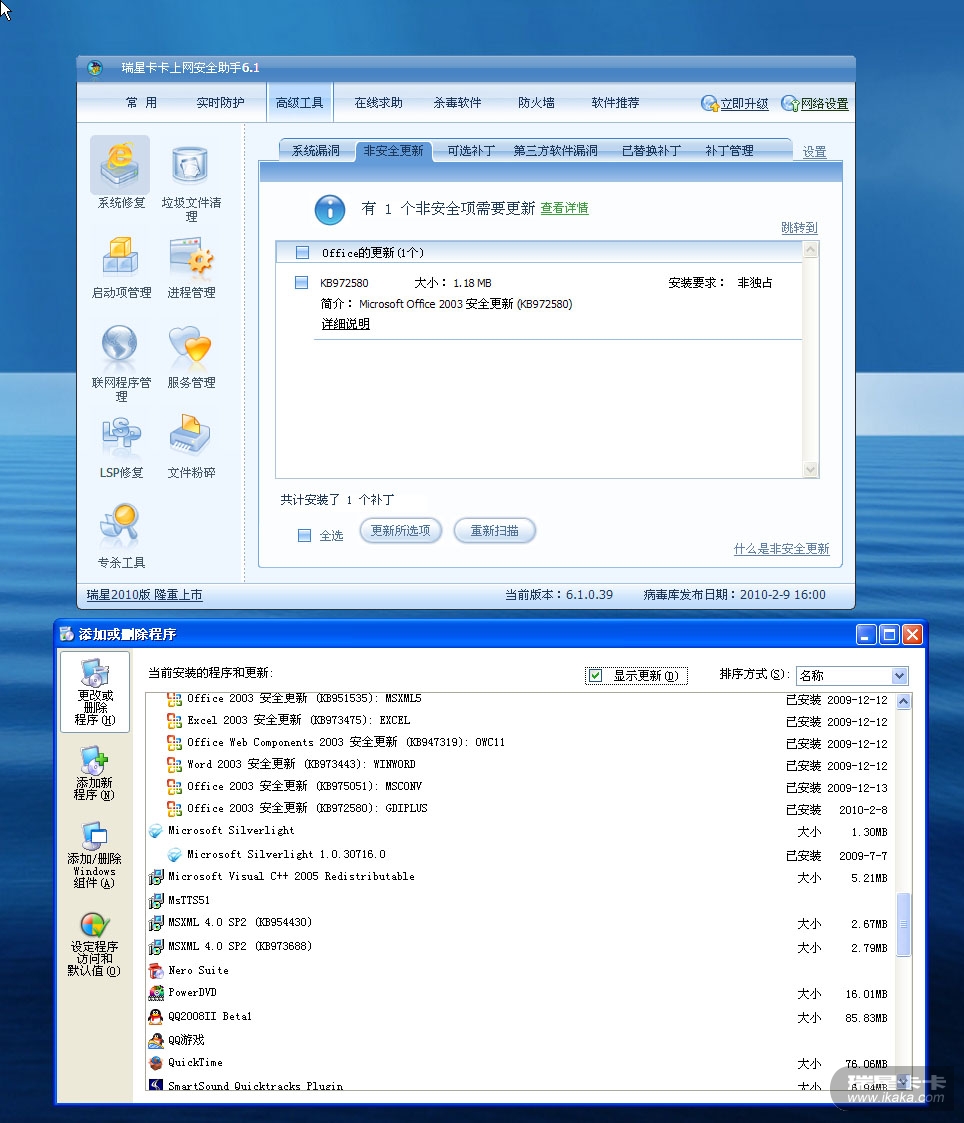Click the update list scrollbar up arrow
964x1123 pixels.
pyautogui.click(x=811, y=249)
